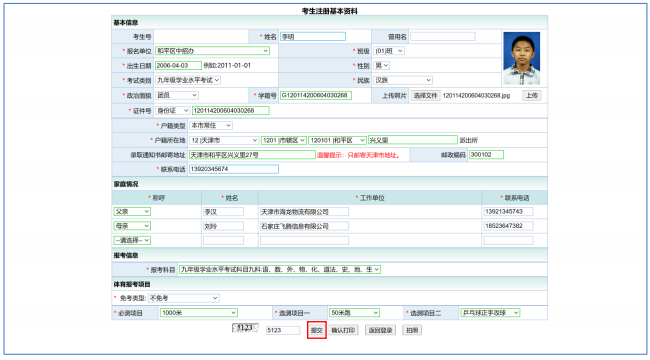Click the 确认打印 confirm print button
Image resolution: width=650 pixels, height=360 pixels.
coord(343,330)
